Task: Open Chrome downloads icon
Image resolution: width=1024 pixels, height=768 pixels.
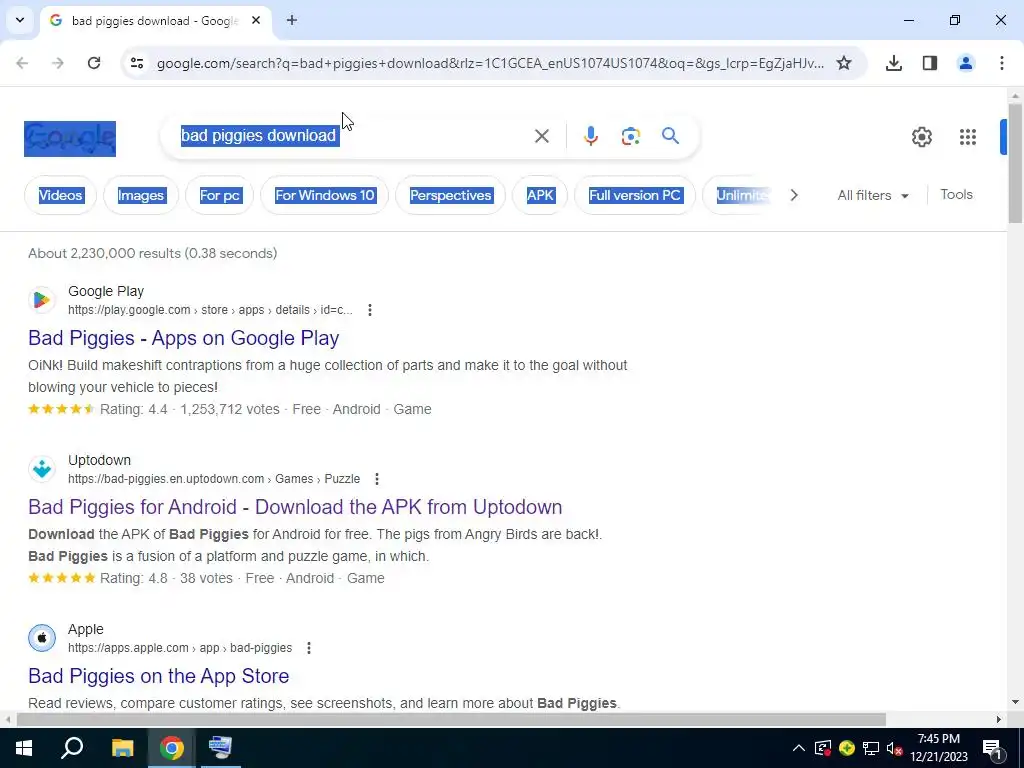Action: point(894,63)
